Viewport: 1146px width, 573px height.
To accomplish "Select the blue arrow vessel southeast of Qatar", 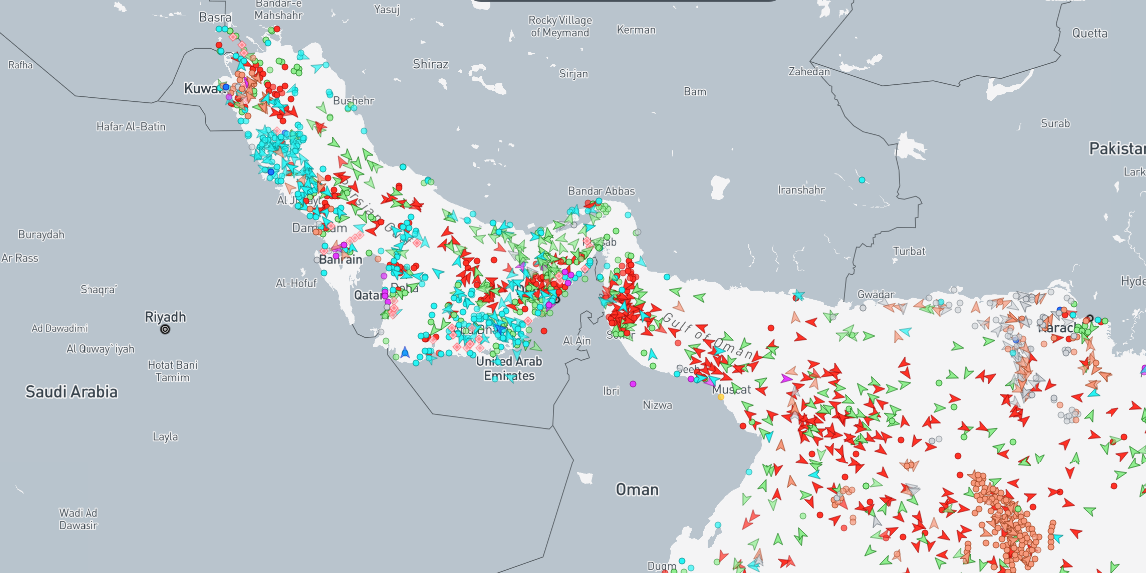I will [x=406, y=352].
